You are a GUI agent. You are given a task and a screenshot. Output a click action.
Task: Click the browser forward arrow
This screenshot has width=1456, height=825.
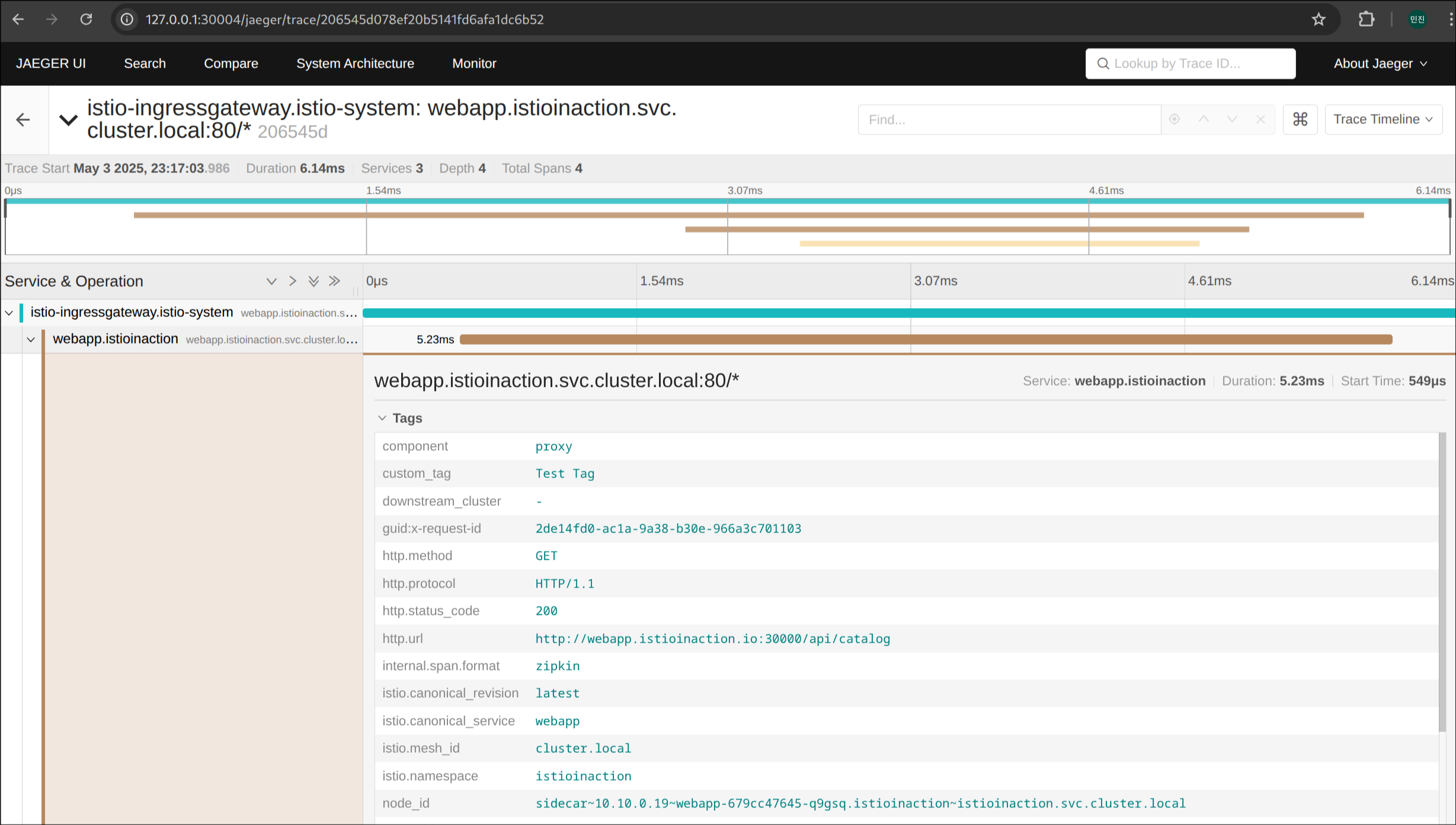pos(52,20)
